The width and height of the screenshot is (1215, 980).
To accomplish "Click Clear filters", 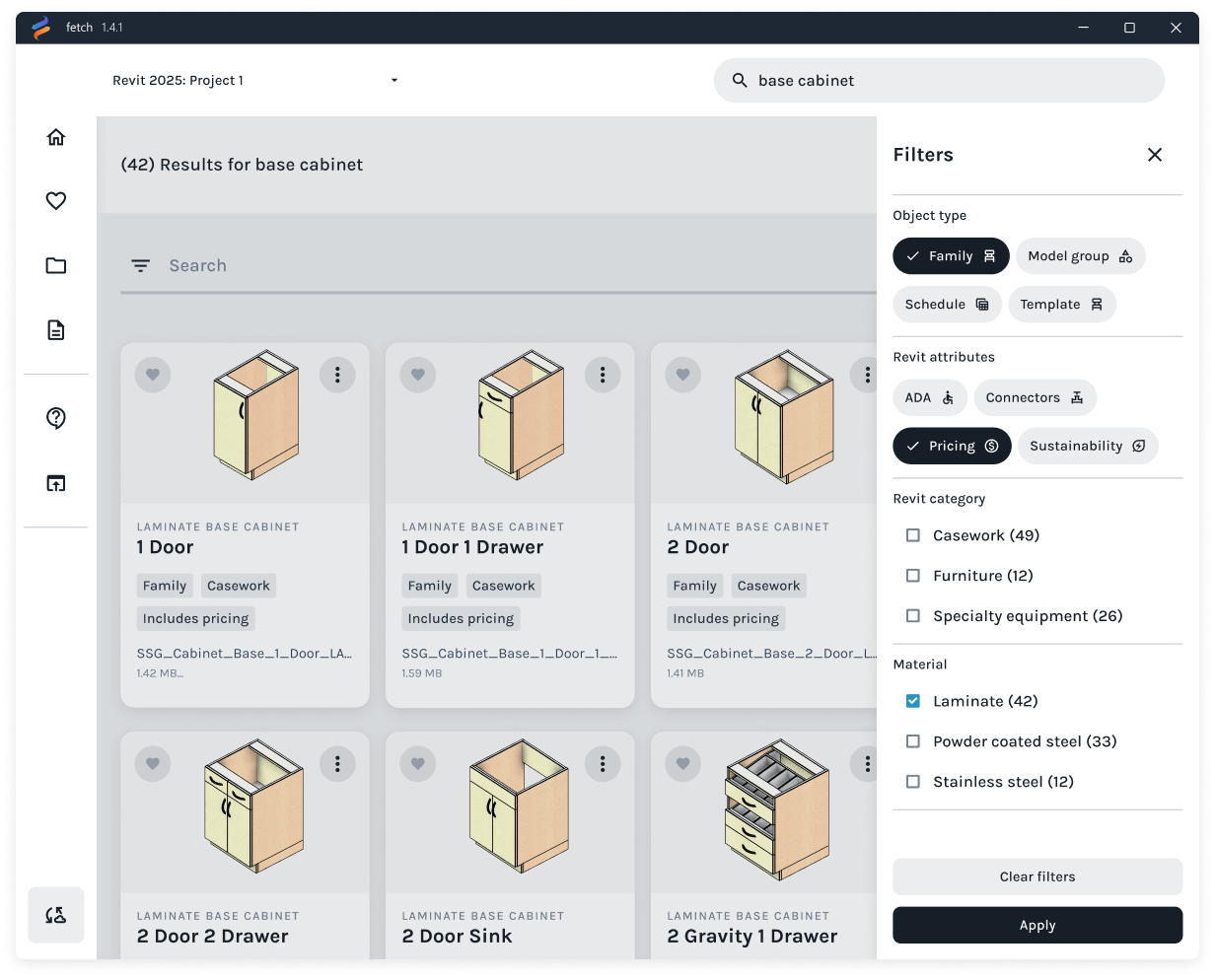I will point(1037,876).
